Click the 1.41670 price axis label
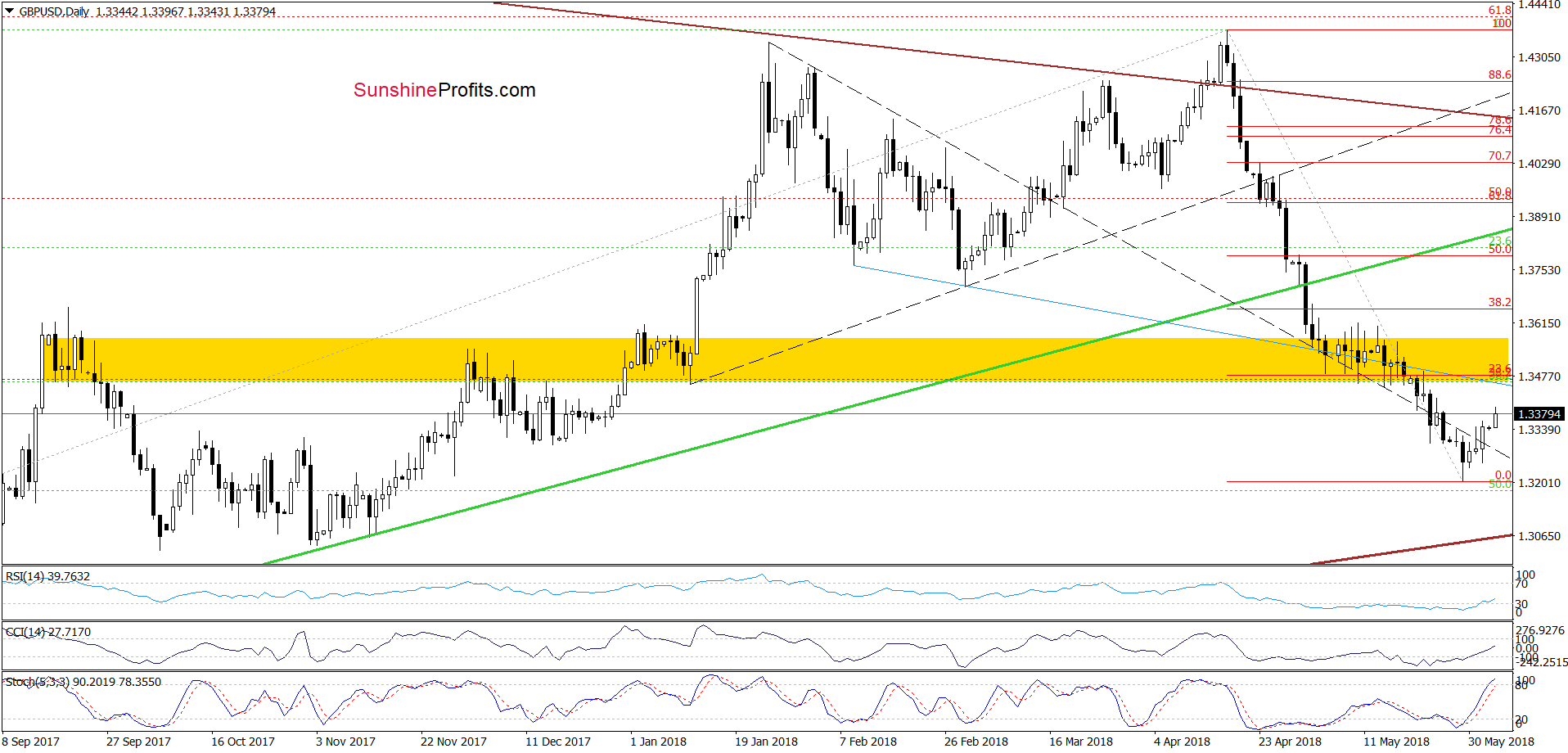 (x=1539, y=110)
